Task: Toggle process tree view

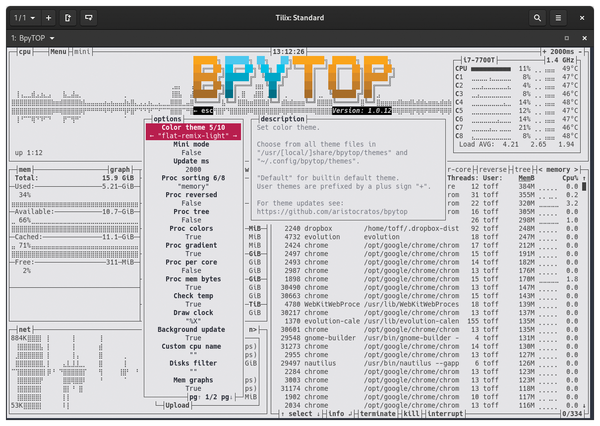Action: click(523, 169)
